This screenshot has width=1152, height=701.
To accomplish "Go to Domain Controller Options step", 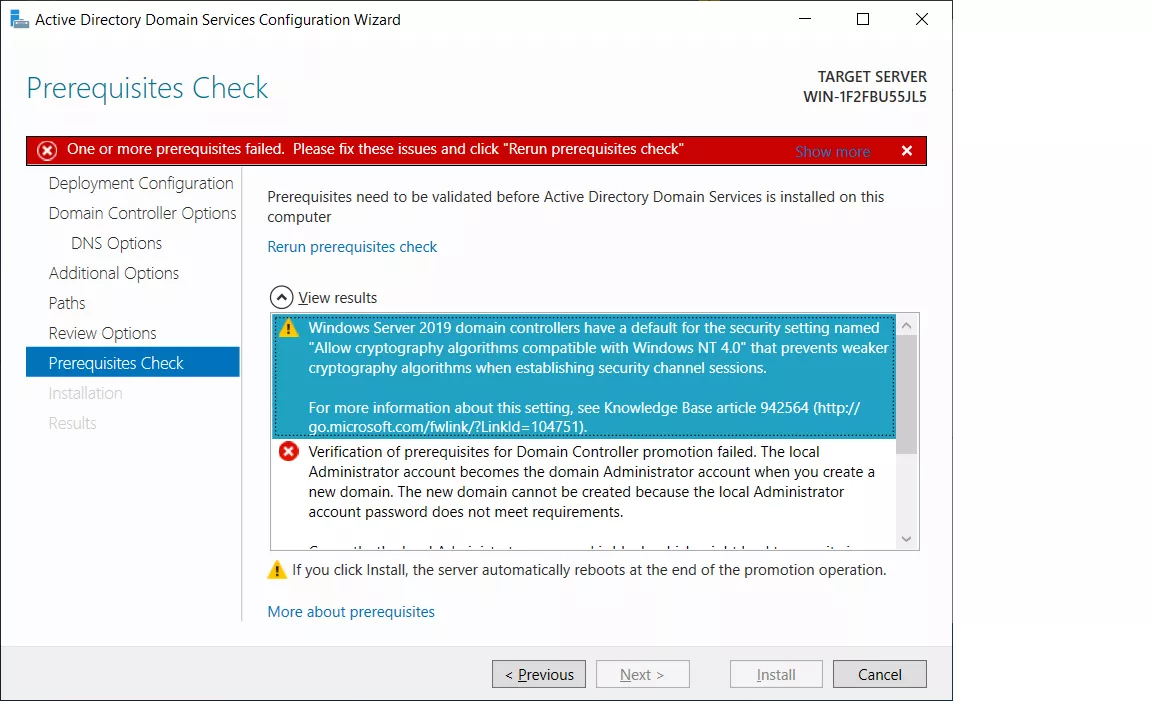I will [143, 213].
